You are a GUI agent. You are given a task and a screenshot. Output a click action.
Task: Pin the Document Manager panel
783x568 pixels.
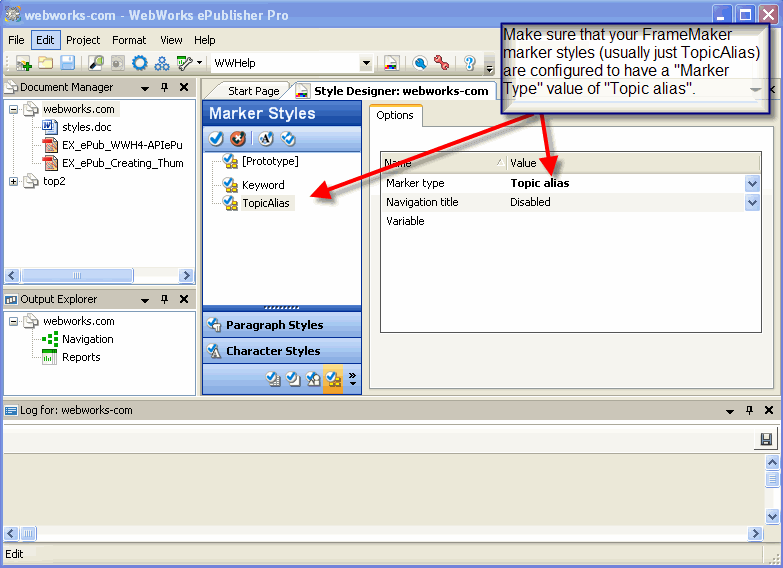(x=164, y=87)
